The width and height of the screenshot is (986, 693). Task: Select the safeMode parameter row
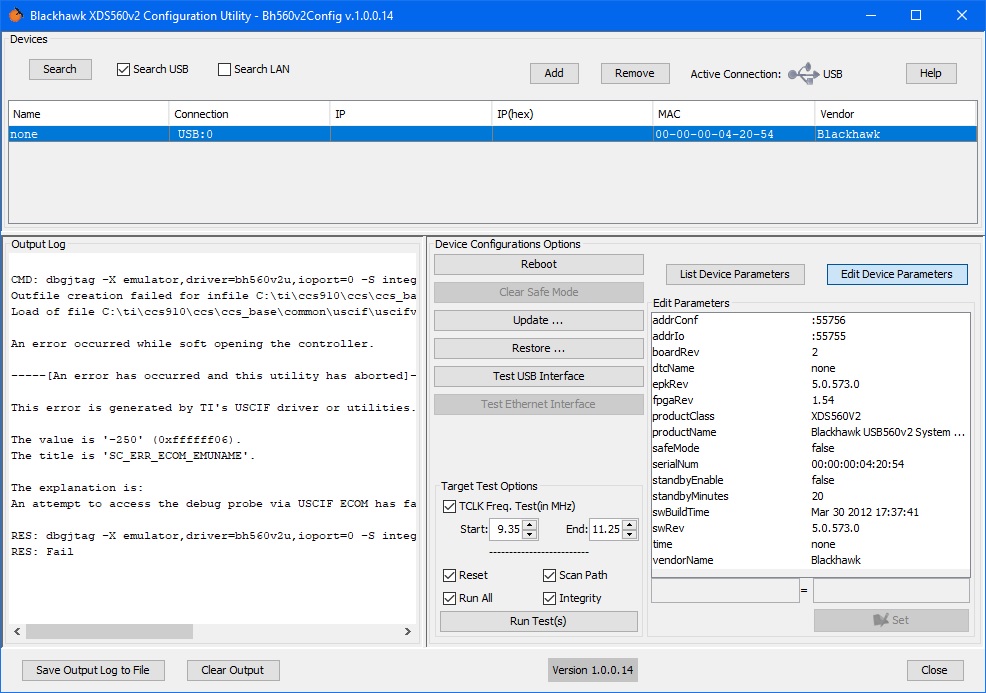point(811,448)
